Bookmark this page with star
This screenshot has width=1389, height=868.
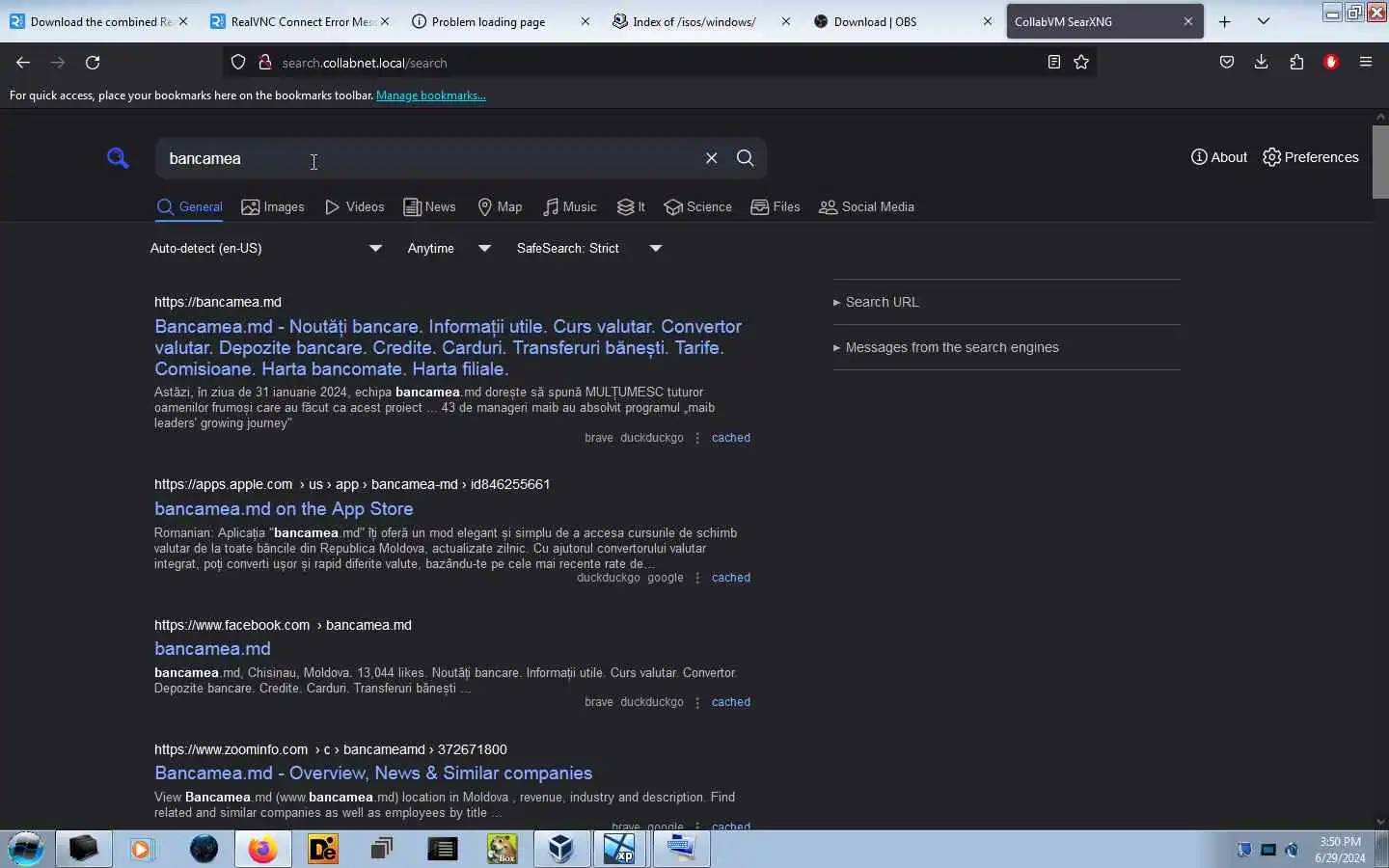click(1081, 63)
